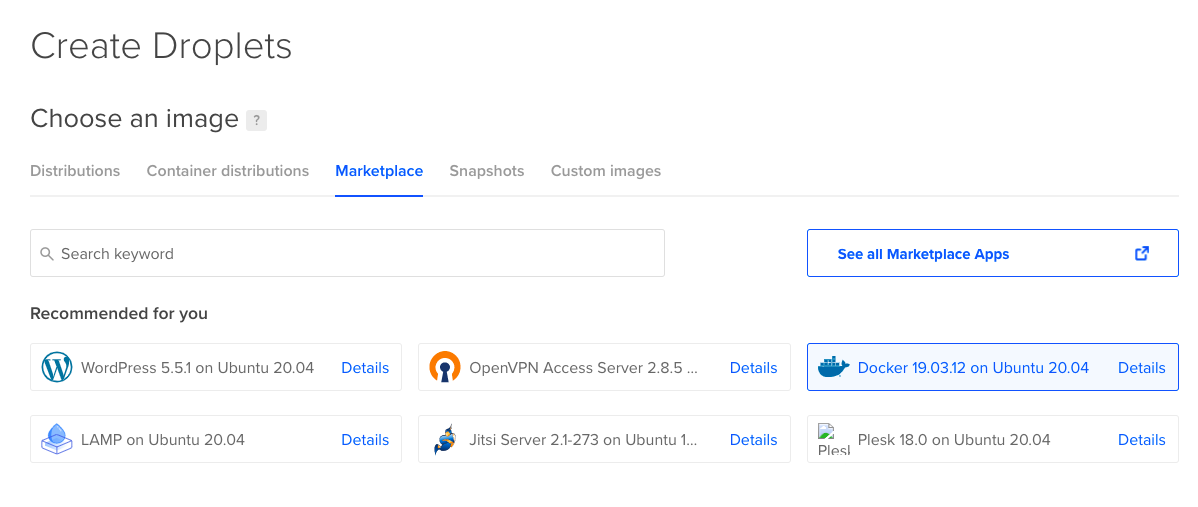Select the Marketplace tab
1198x507 pixels.
pos(379,171)
